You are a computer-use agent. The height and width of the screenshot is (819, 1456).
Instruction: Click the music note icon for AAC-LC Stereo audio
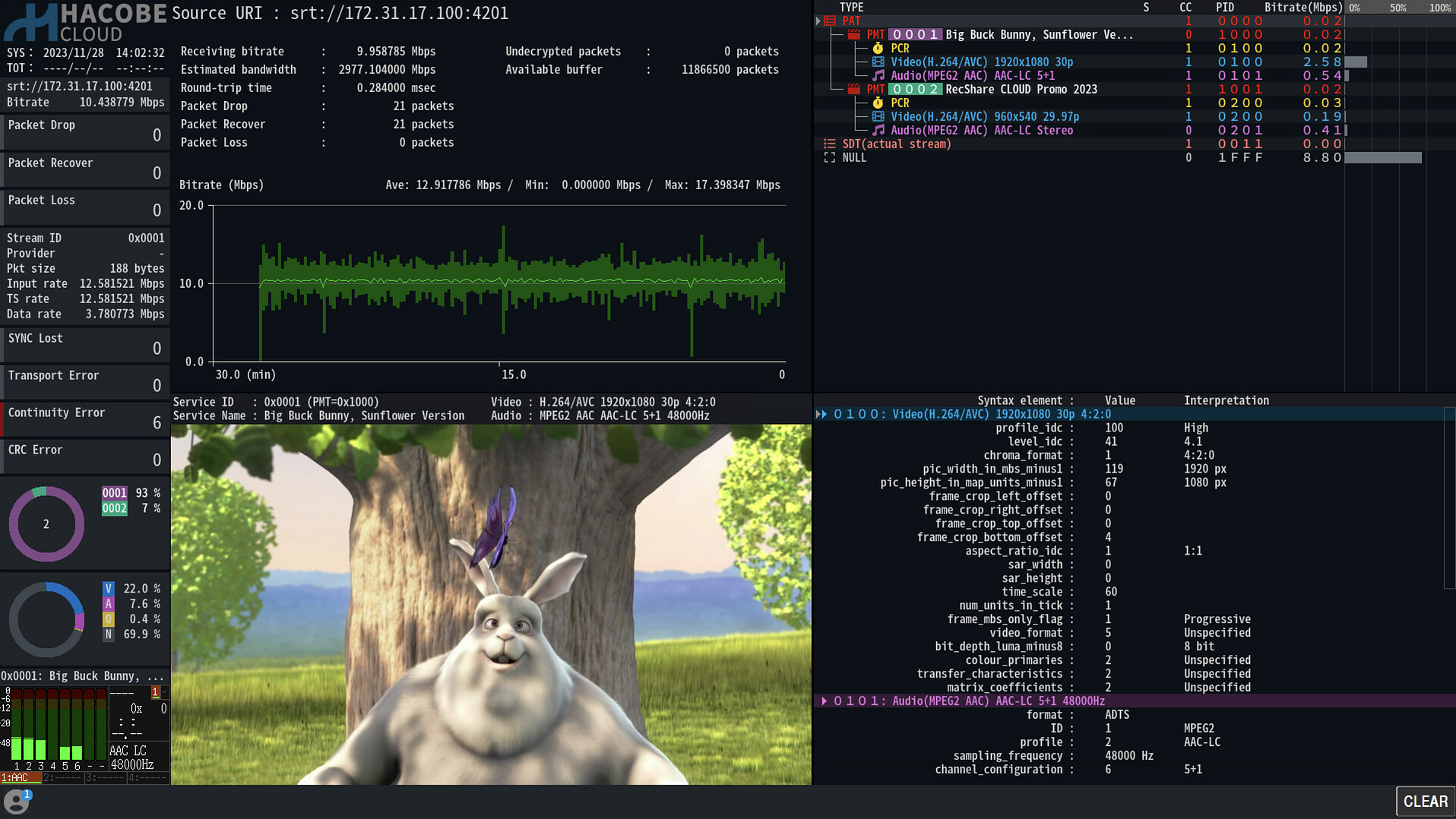pyautogui.click(x=878, y=131)
